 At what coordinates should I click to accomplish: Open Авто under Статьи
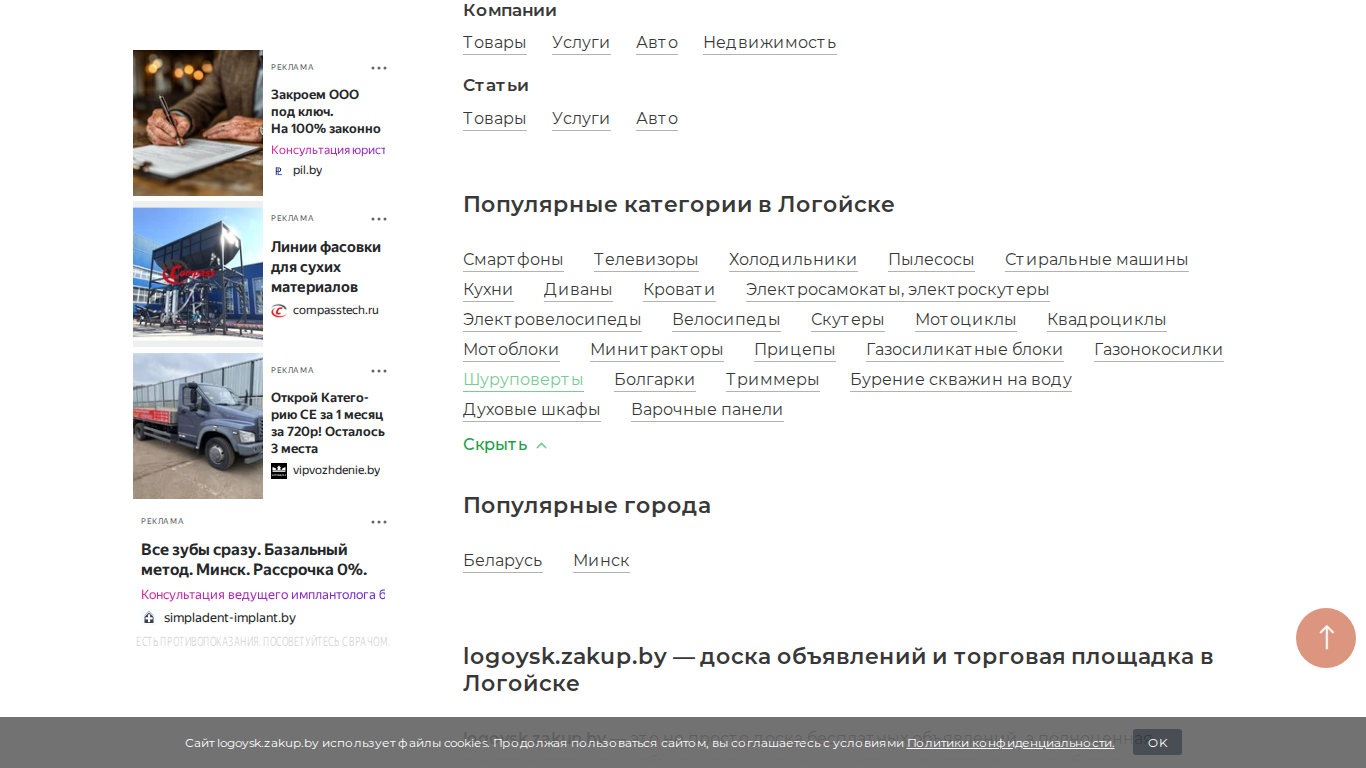657,119
